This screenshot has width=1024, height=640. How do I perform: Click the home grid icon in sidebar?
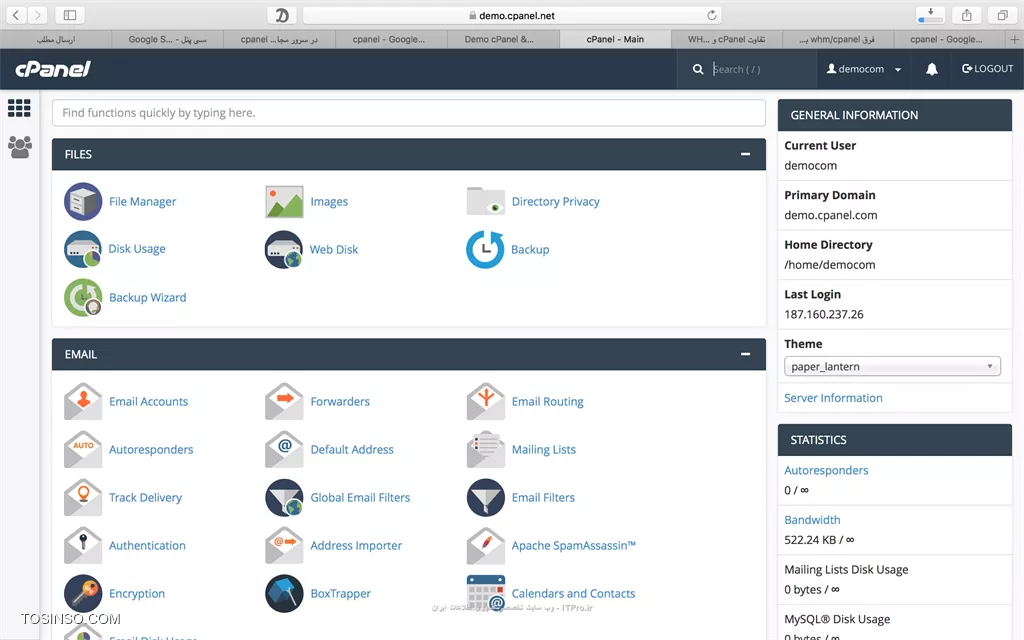coord(19,108)
